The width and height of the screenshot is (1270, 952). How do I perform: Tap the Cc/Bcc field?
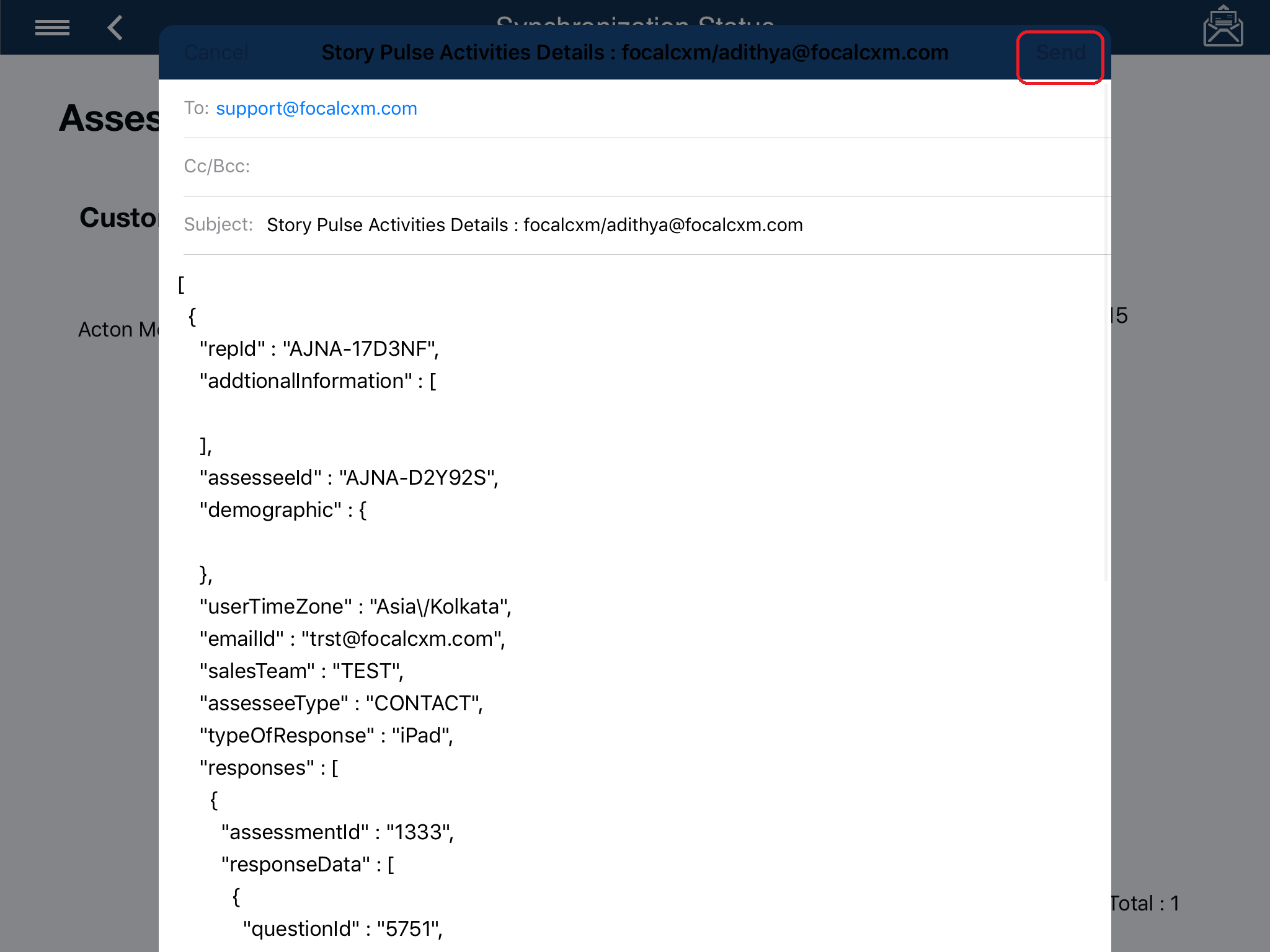(620, 166)
